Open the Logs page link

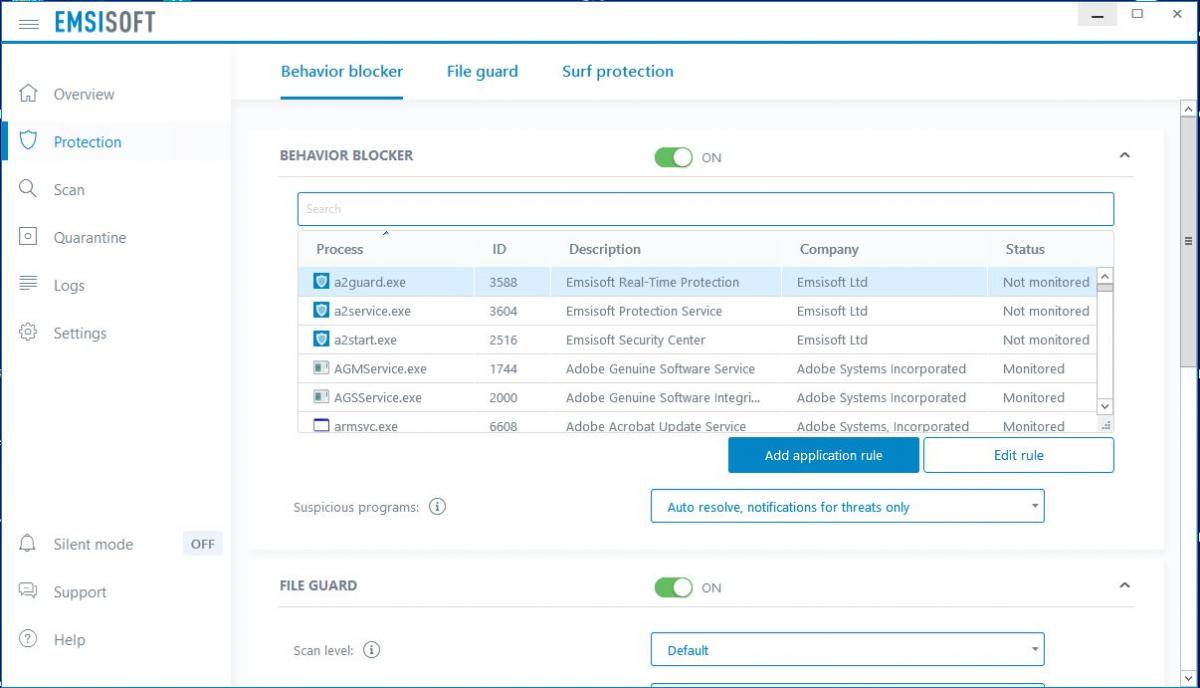[69, 285]
